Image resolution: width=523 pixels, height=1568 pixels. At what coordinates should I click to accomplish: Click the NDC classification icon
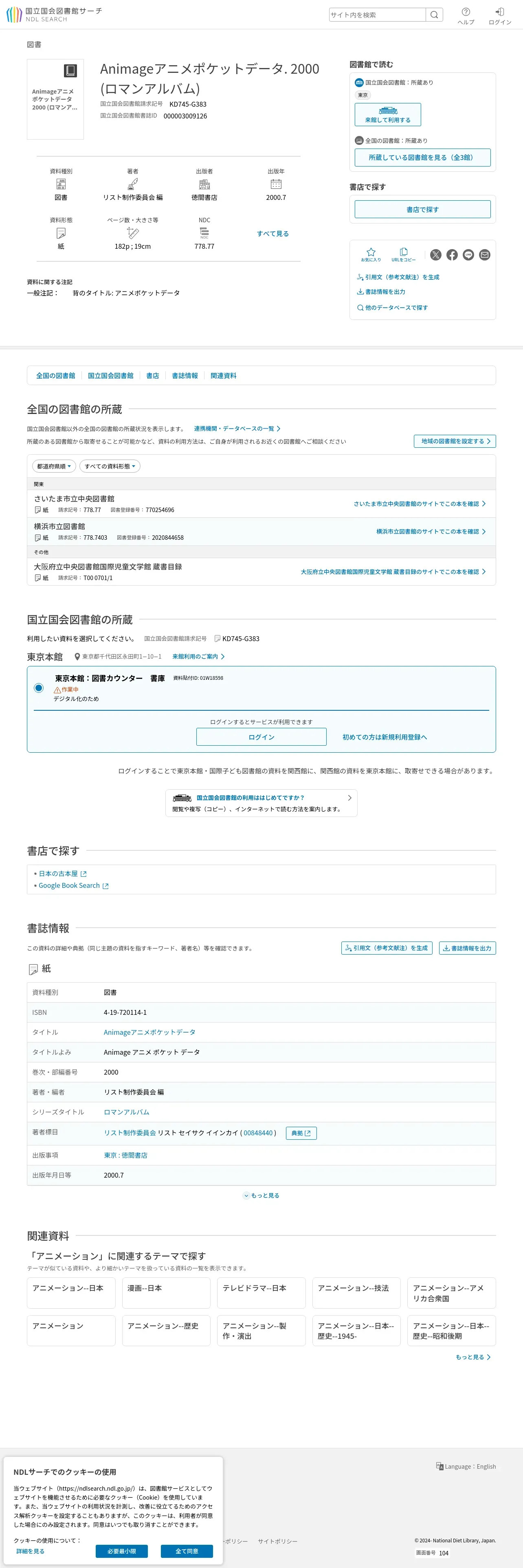click(204, 232)
